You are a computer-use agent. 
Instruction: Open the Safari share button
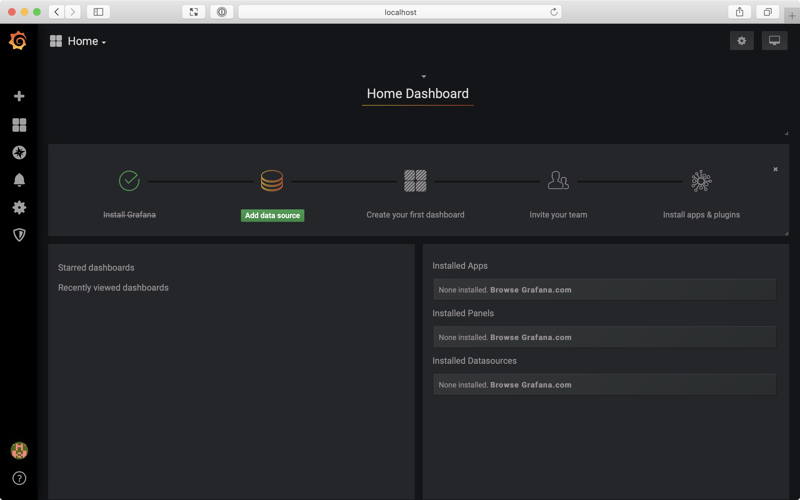739,12
